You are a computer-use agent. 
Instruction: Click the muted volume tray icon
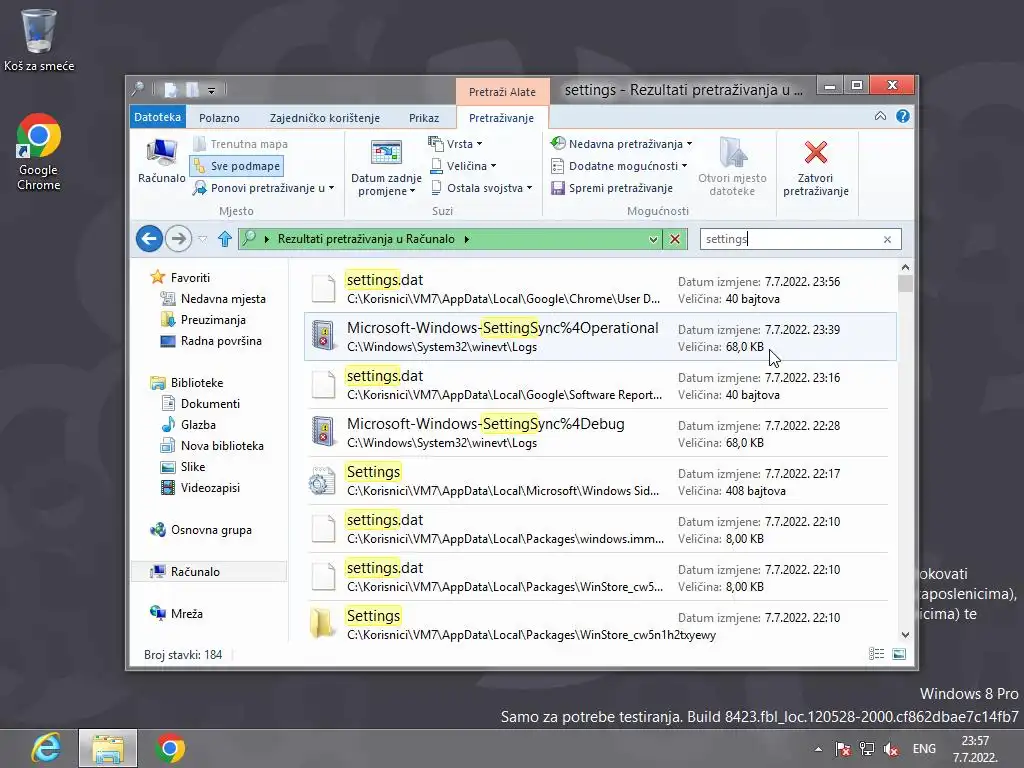pos(891,749)
